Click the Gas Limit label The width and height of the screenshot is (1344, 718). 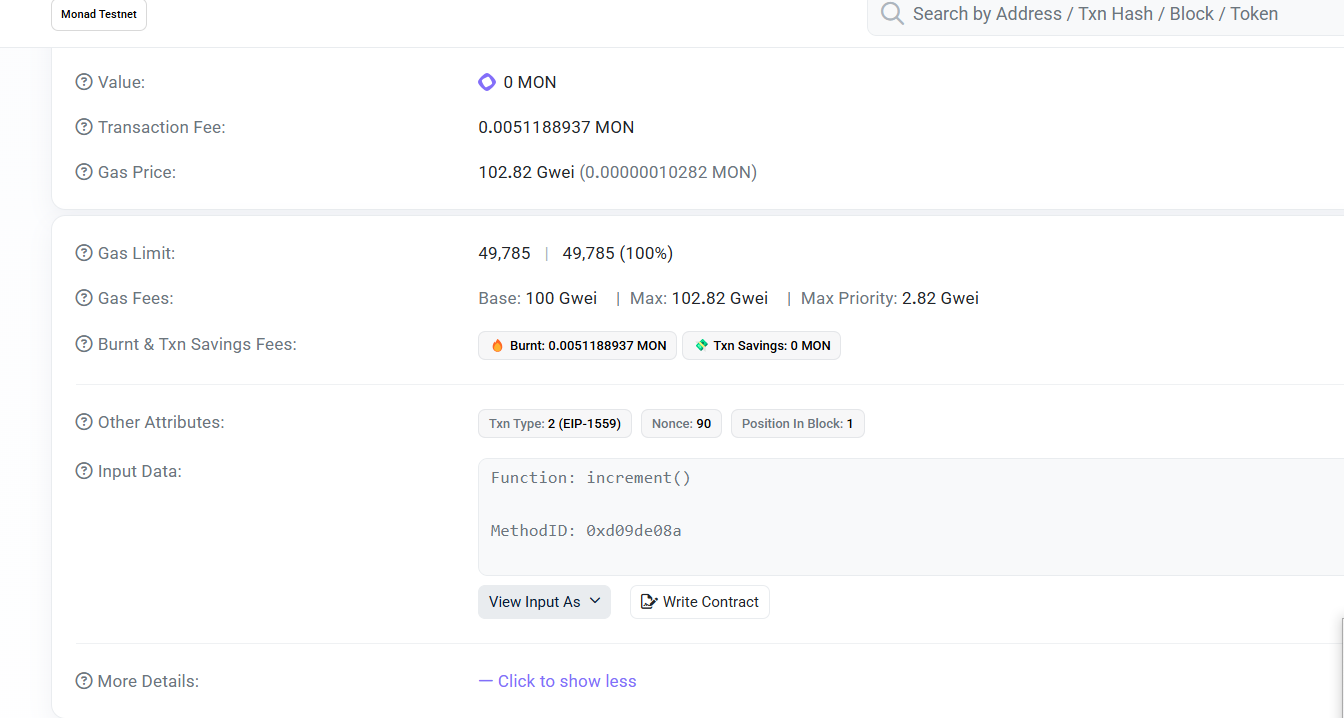(x=136, y=253)
